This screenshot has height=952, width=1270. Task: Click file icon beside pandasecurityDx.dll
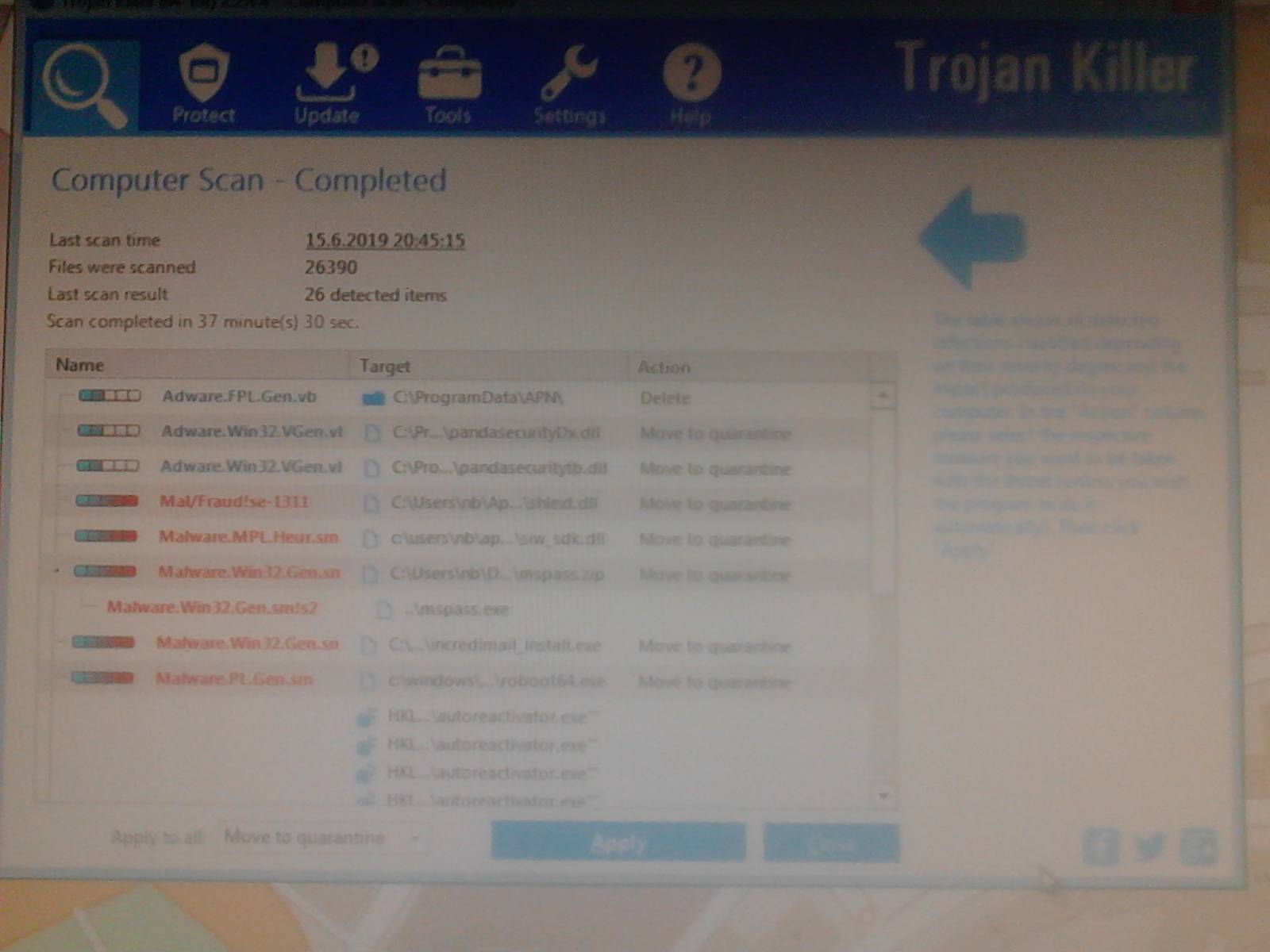pyautogui.click(x=372, y=433)
